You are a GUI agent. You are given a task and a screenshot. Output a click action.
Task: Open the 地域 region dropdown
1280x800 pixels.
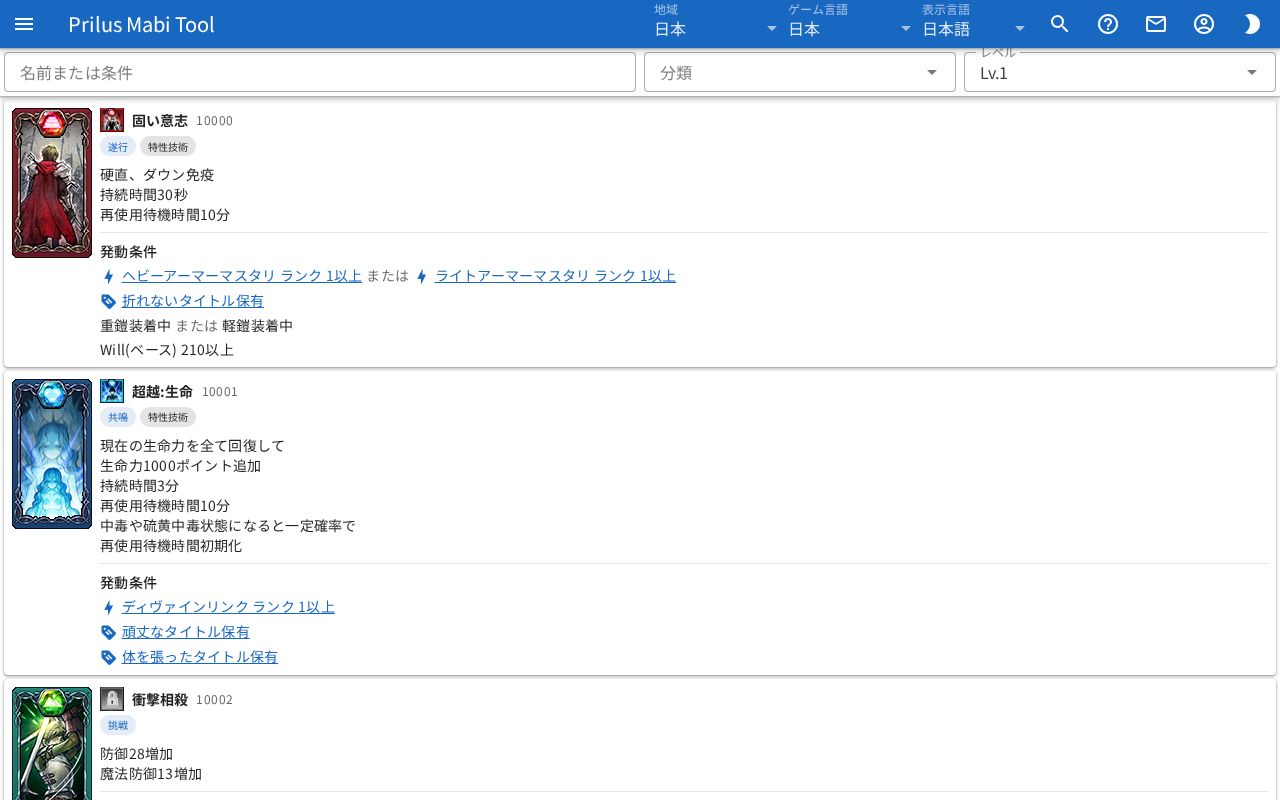pos(716,24)
